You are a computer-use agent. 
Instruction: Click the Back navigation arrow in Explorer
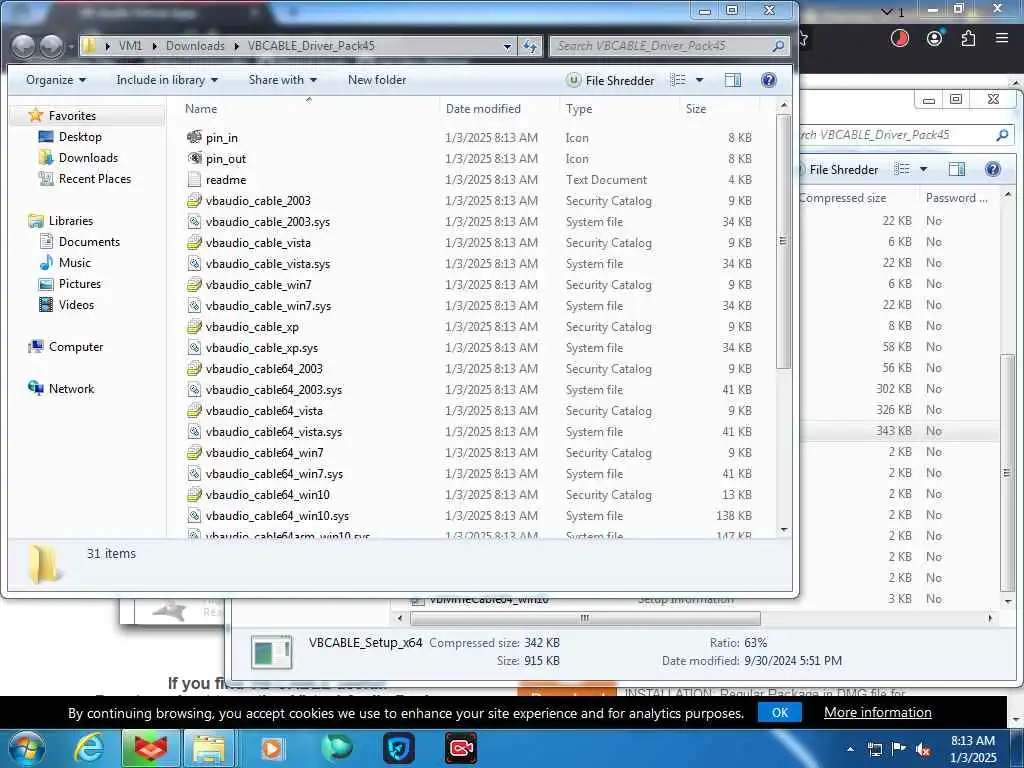pyautogui.click(x=24, y=46)
